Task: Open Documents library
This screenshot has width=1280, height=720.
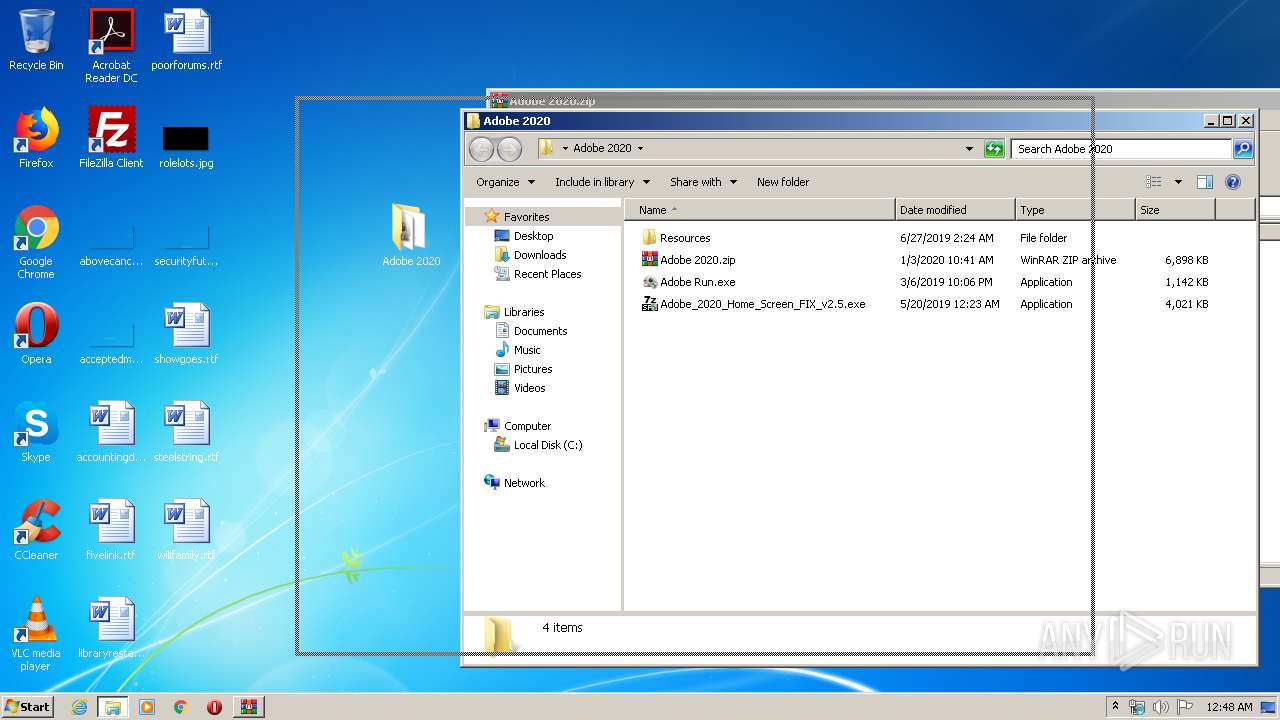Action: click(x=531, y=331)
